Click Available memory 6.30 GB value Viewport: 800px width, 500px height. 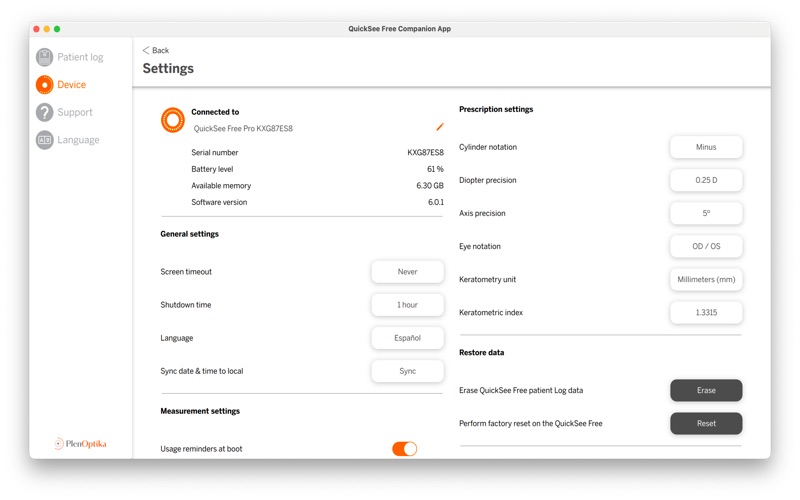click(x=430, y=186)
